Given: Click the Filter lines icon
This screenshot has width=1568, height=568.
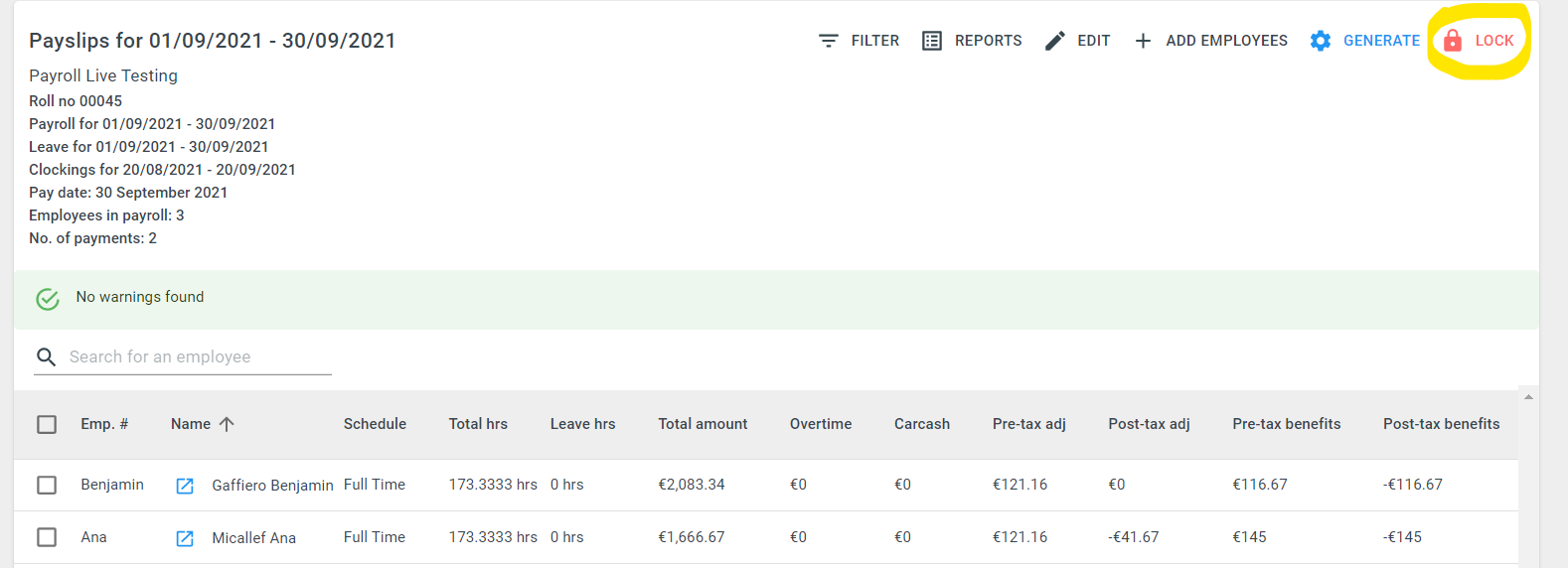Looking at the screenshot, I should click(828, 41).
